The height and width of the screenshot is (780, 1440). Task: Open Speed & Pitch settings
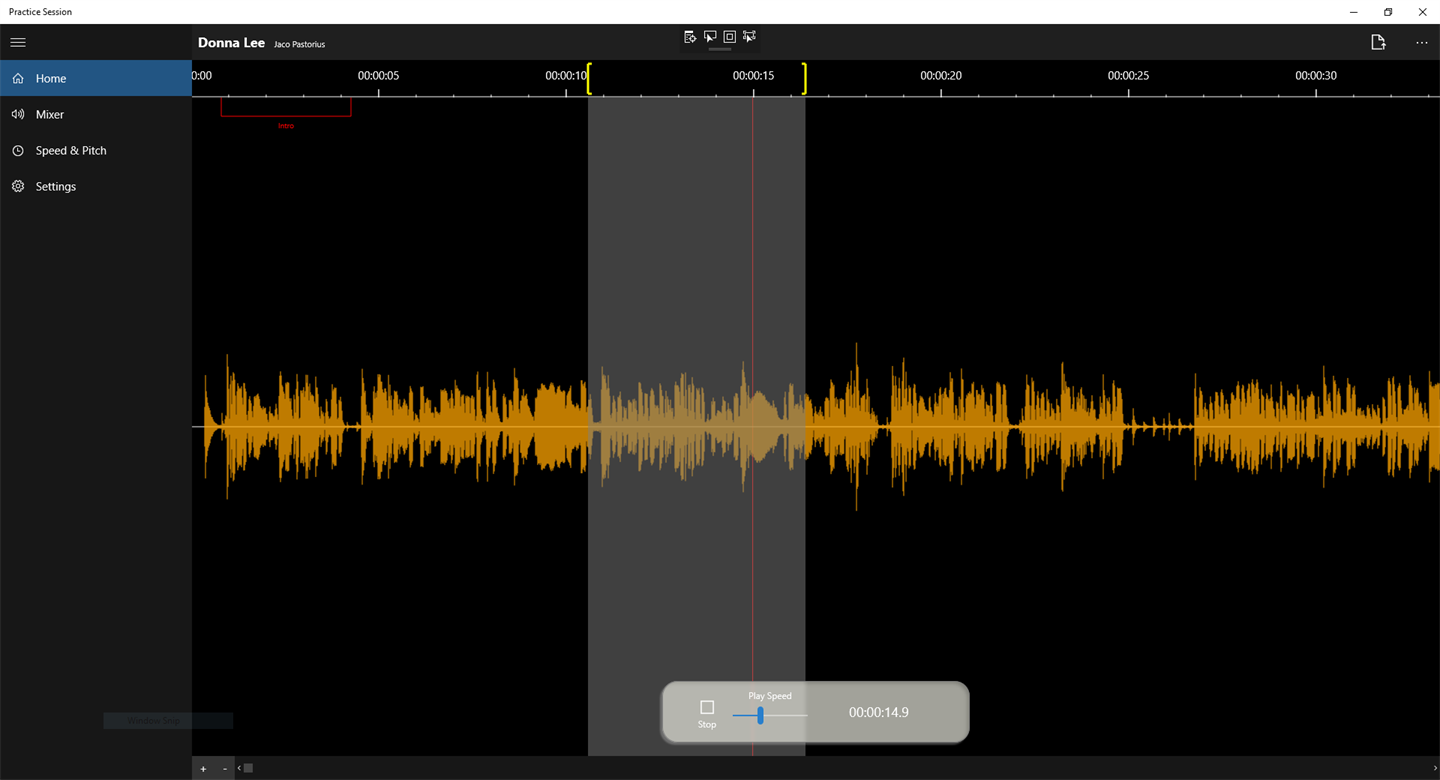point(96,150)
